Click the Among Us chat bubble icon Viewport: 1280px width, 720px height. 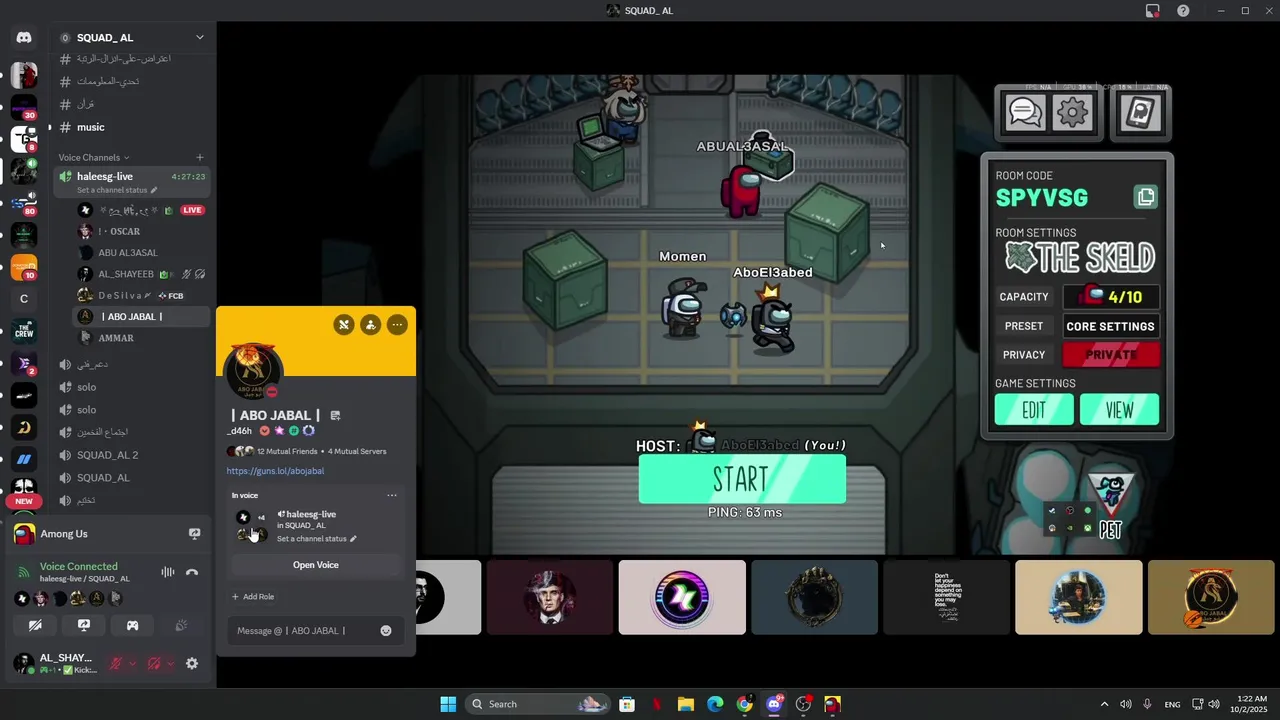[1025, 113]
